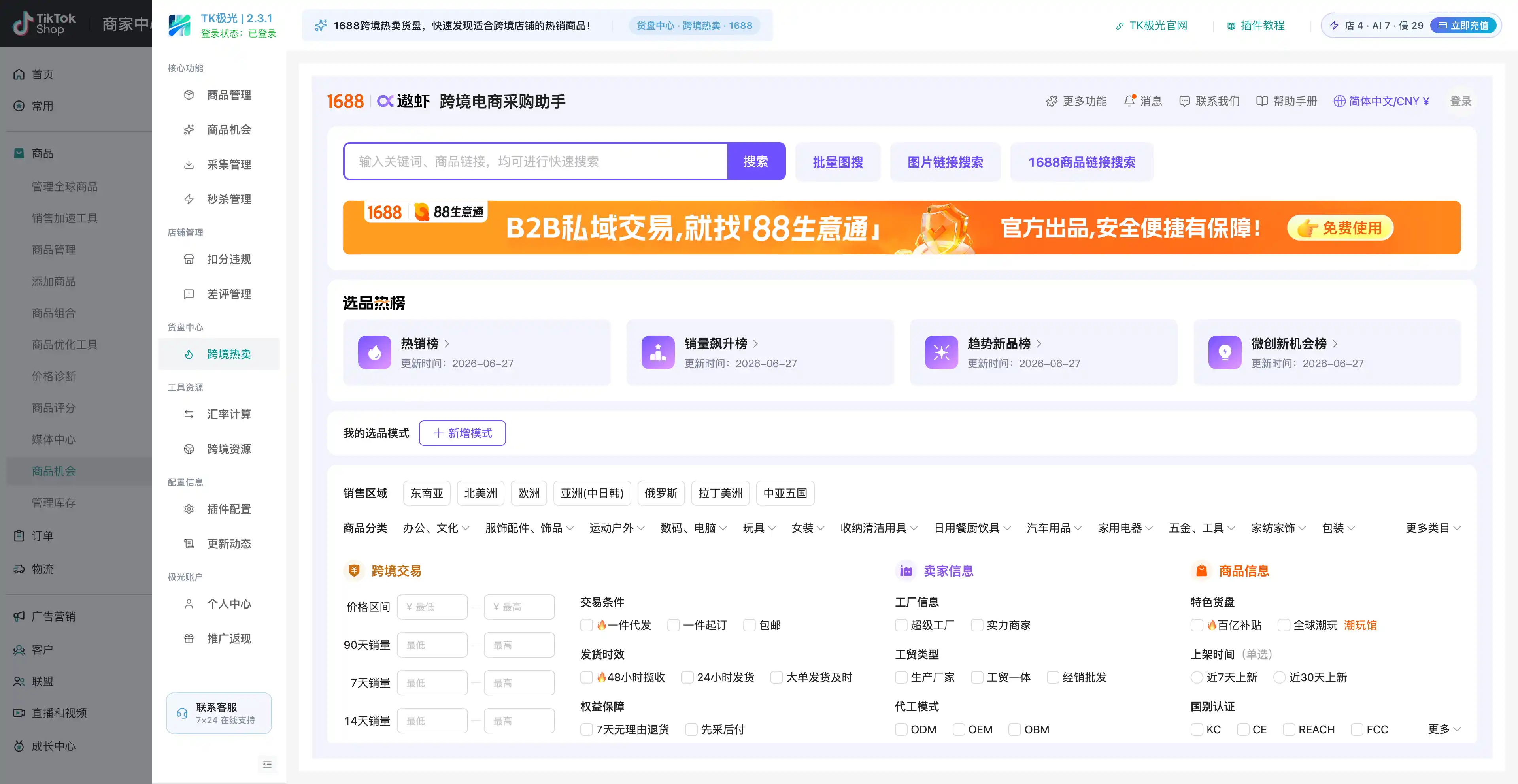This screenshot has width=1518, height=784.
Task: Click the 新增模式 button
Action: [x=462, y=433]
